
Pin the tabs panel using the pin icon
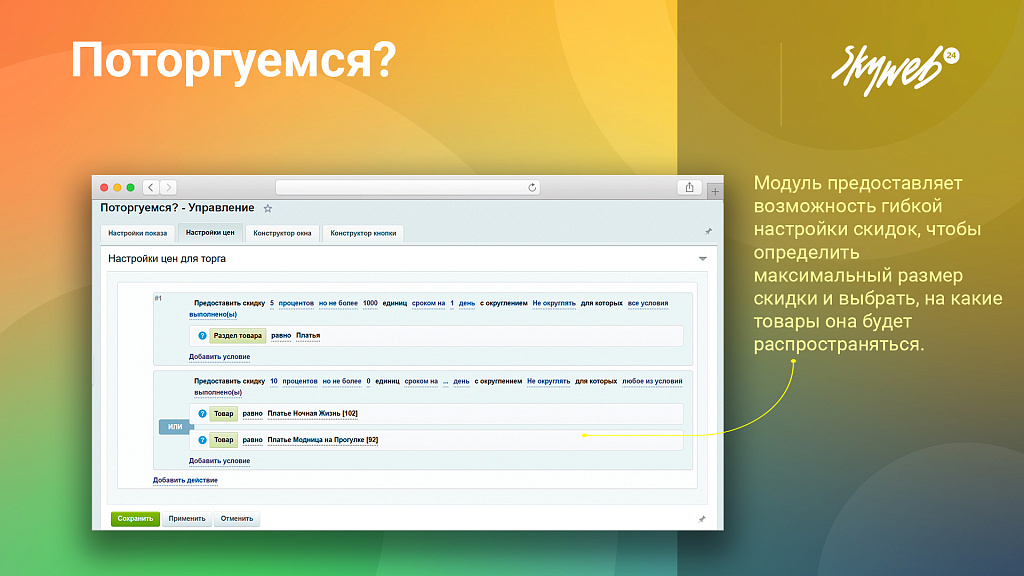[708, 231]
